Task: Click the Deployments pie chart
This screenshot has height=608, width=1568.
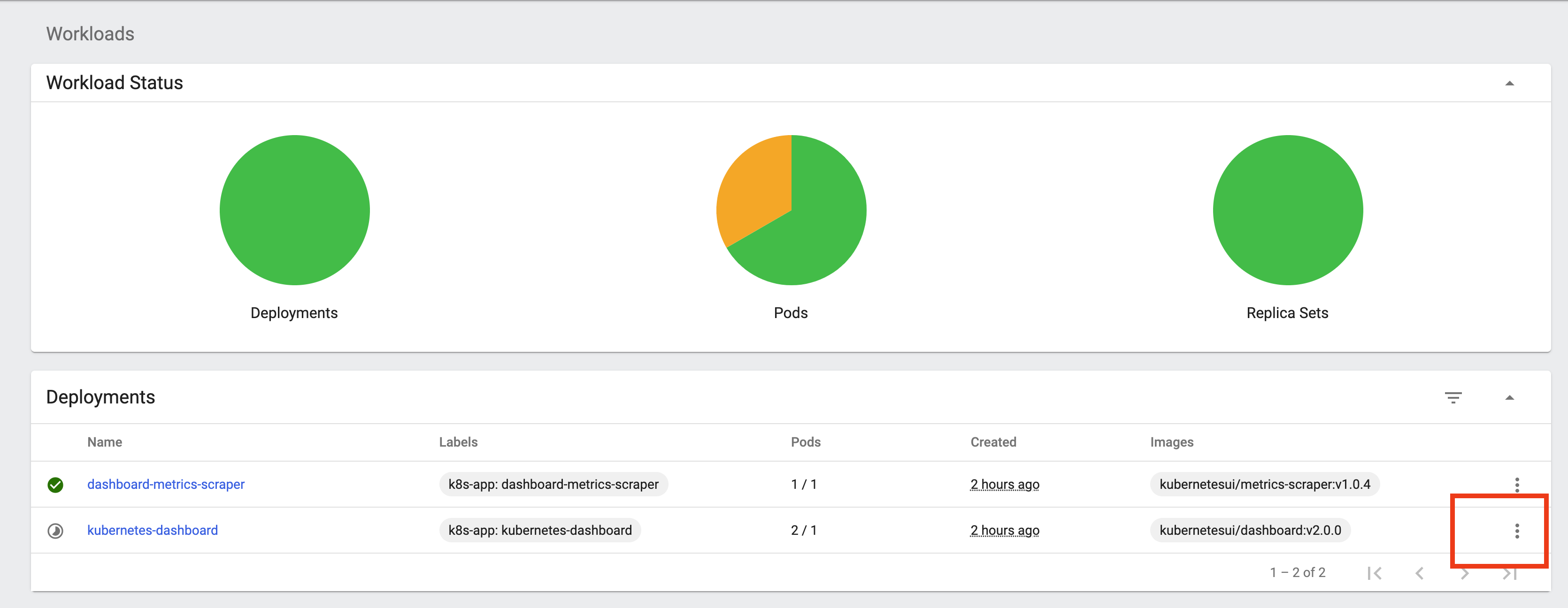Action: [294, 210]
